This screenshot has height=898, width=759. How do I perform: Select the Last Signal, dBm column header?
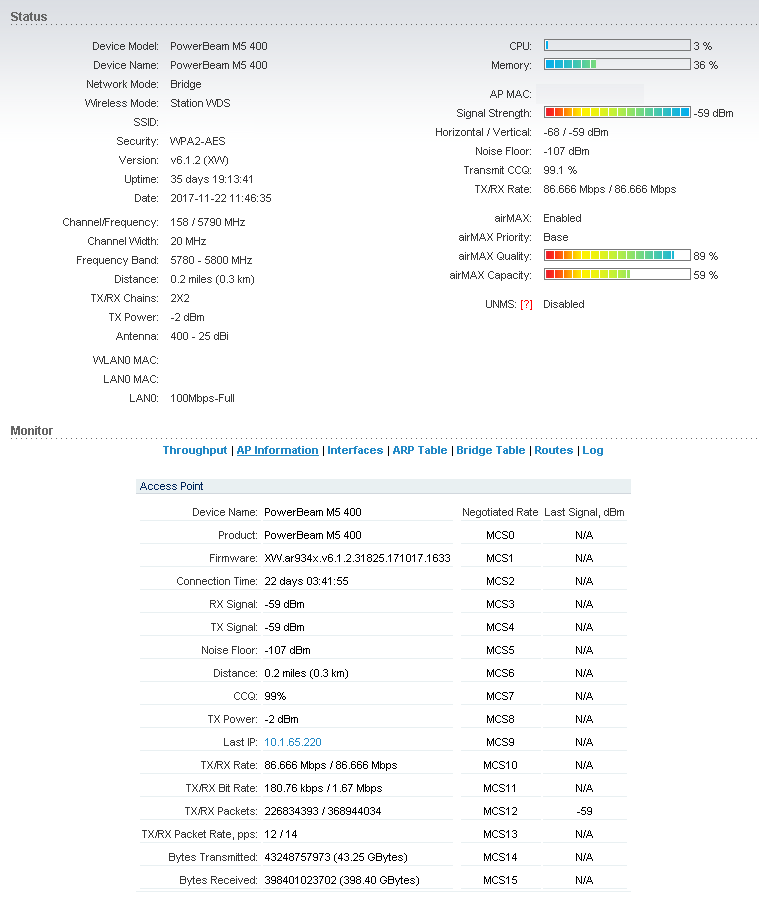[584, 513]
